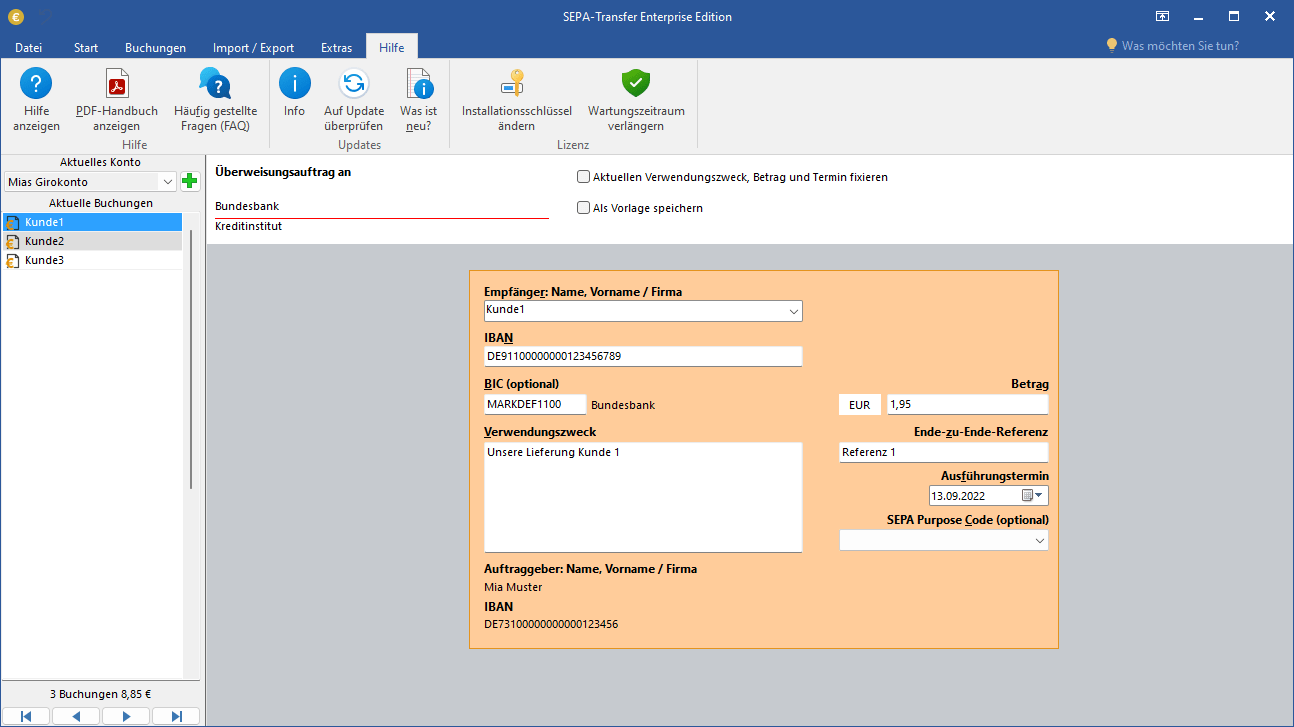Open the Import / Export tab
The image size is (1294, 727).
(253, 47)
